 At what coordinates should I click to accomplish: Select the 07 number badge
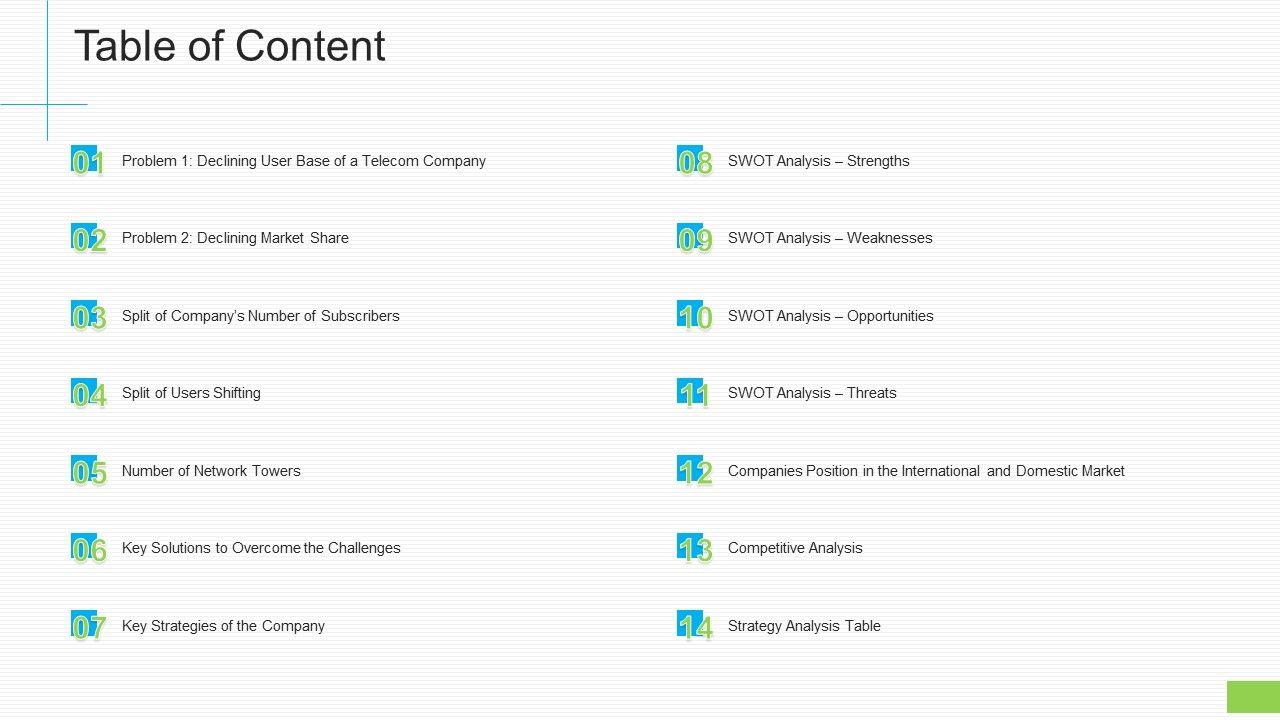88,627
